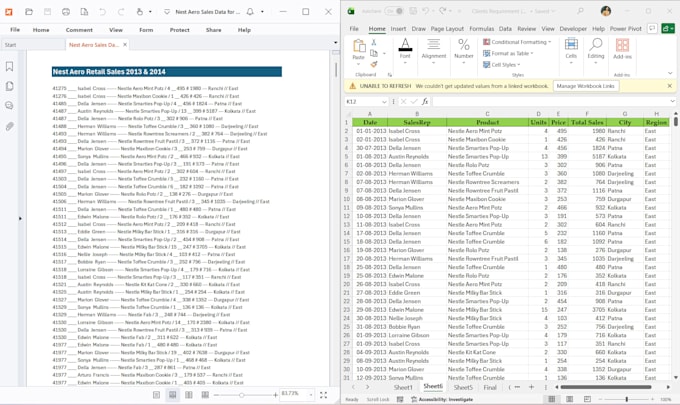Viewport: 680px width, 405px height.
Task: Click full screen icon in PDF reader status bar
Action: [324, 395]
